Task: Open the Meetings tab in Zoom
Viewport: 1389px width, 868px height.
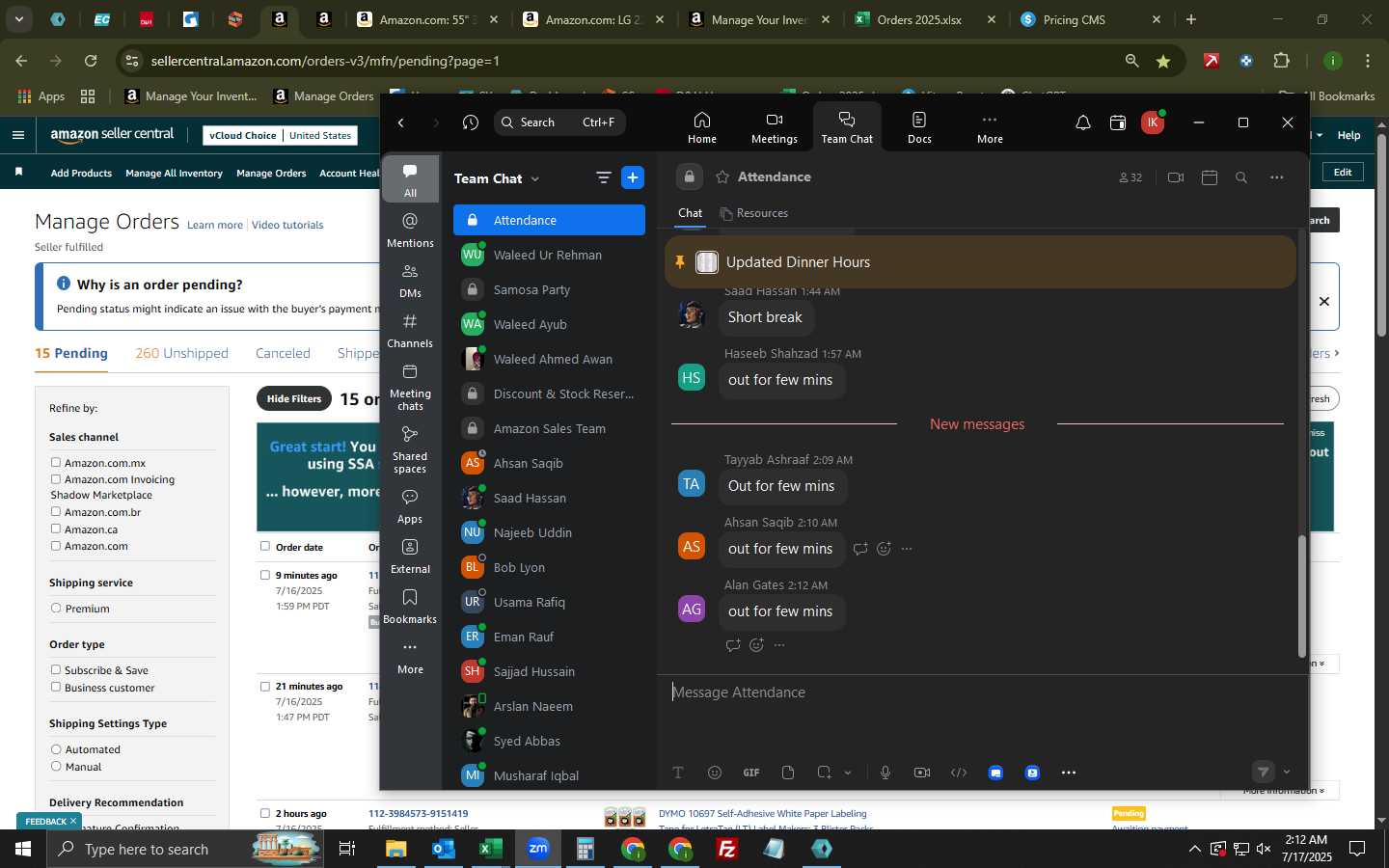Action: [774, 126]
